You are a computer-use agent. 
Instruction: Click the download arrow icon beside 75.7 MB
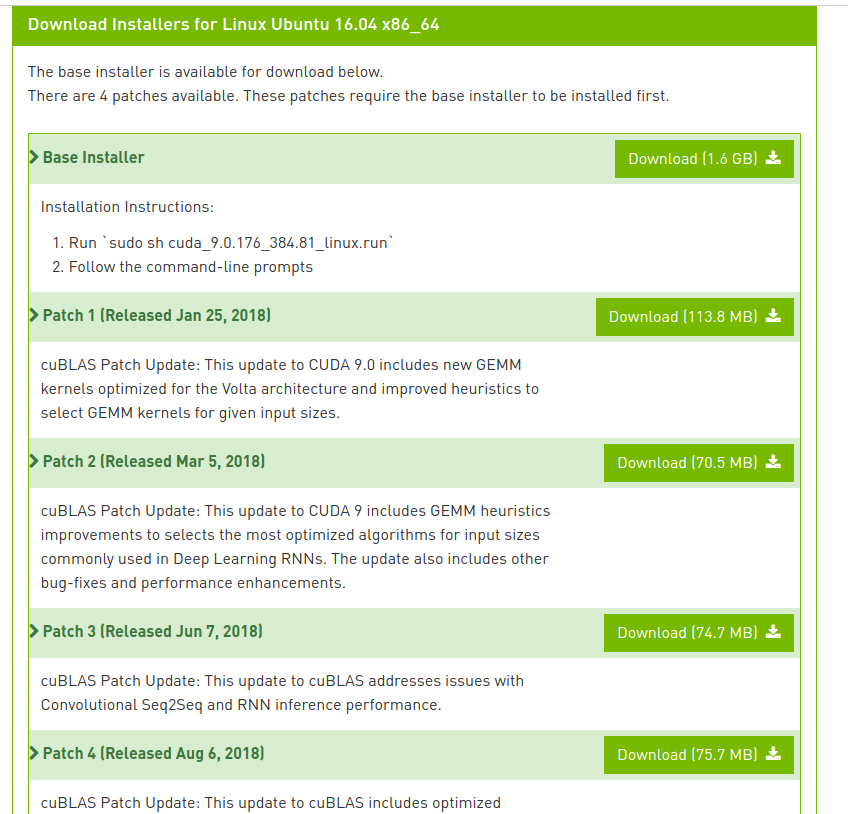point(773,754)
